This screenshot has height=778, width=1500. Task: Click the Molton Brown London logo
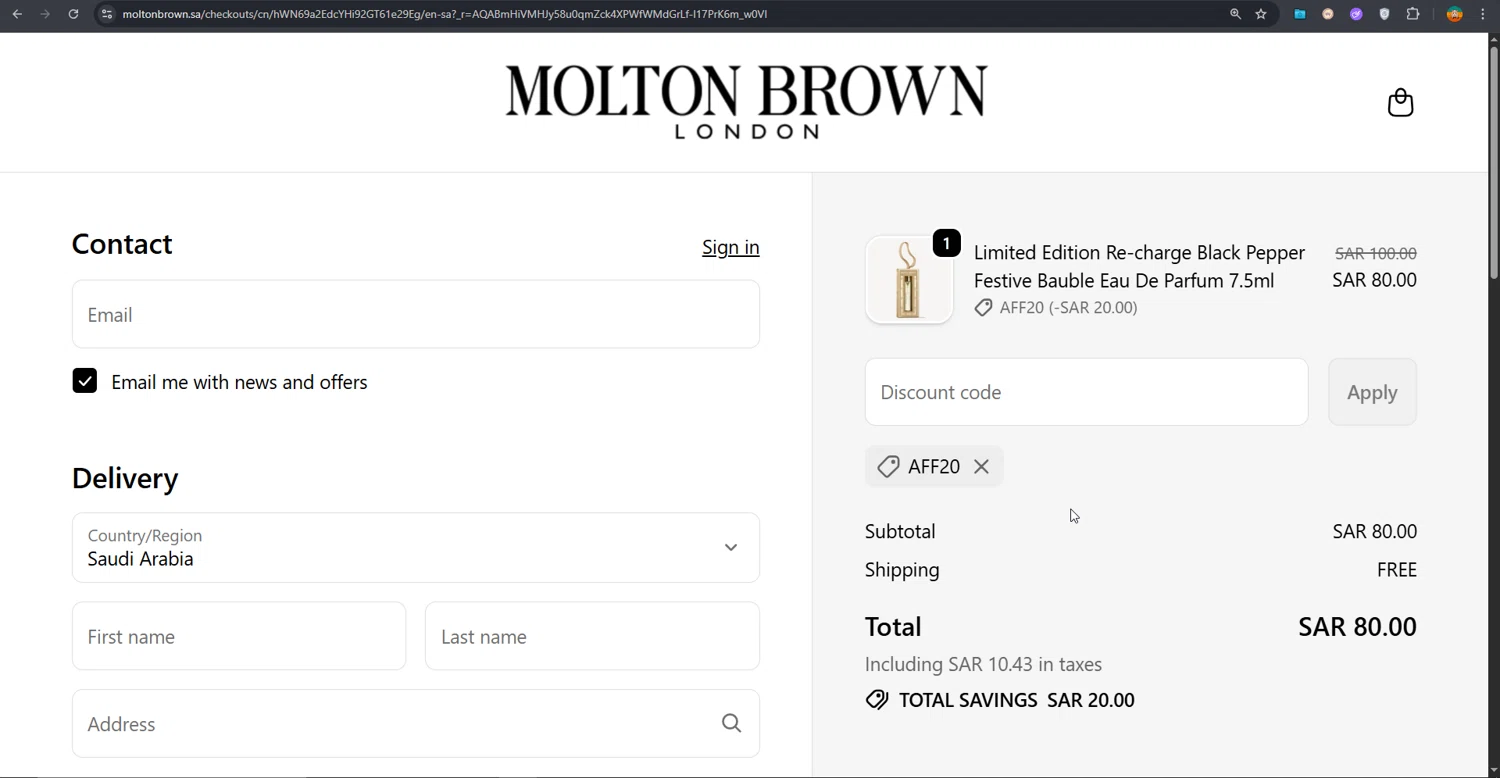(x=746, y=101)
